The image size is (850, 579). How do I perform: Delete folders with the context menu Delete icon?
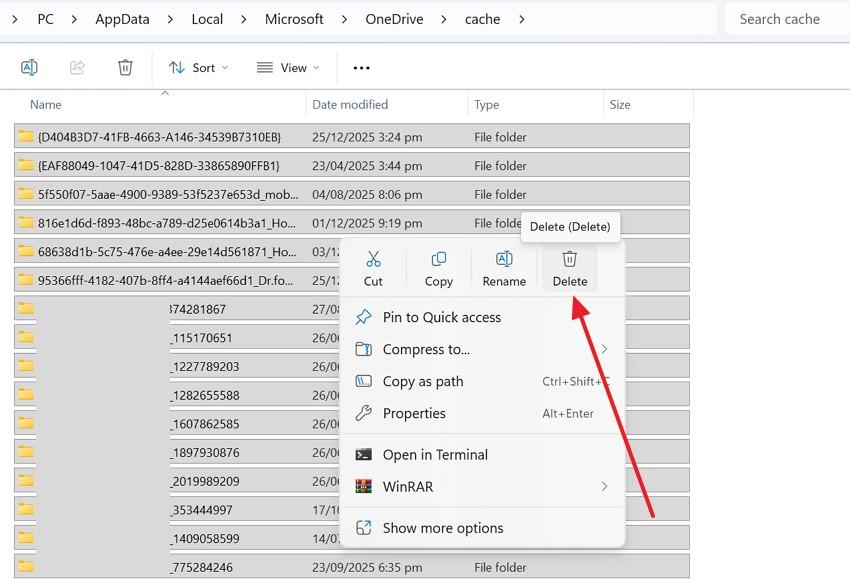[x=569, y=268]
